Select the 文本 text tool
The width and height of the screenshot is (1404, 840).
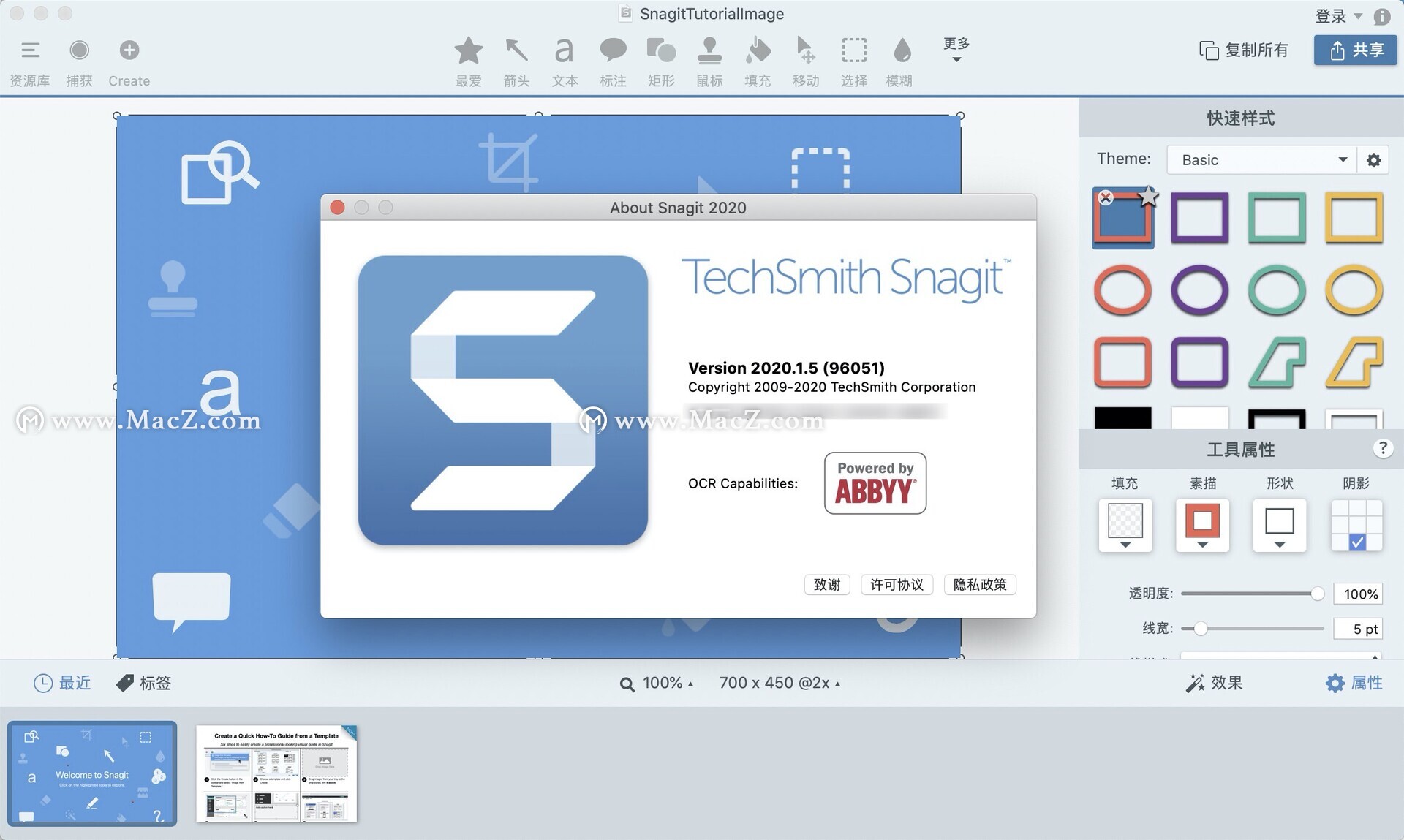[564, 63]
